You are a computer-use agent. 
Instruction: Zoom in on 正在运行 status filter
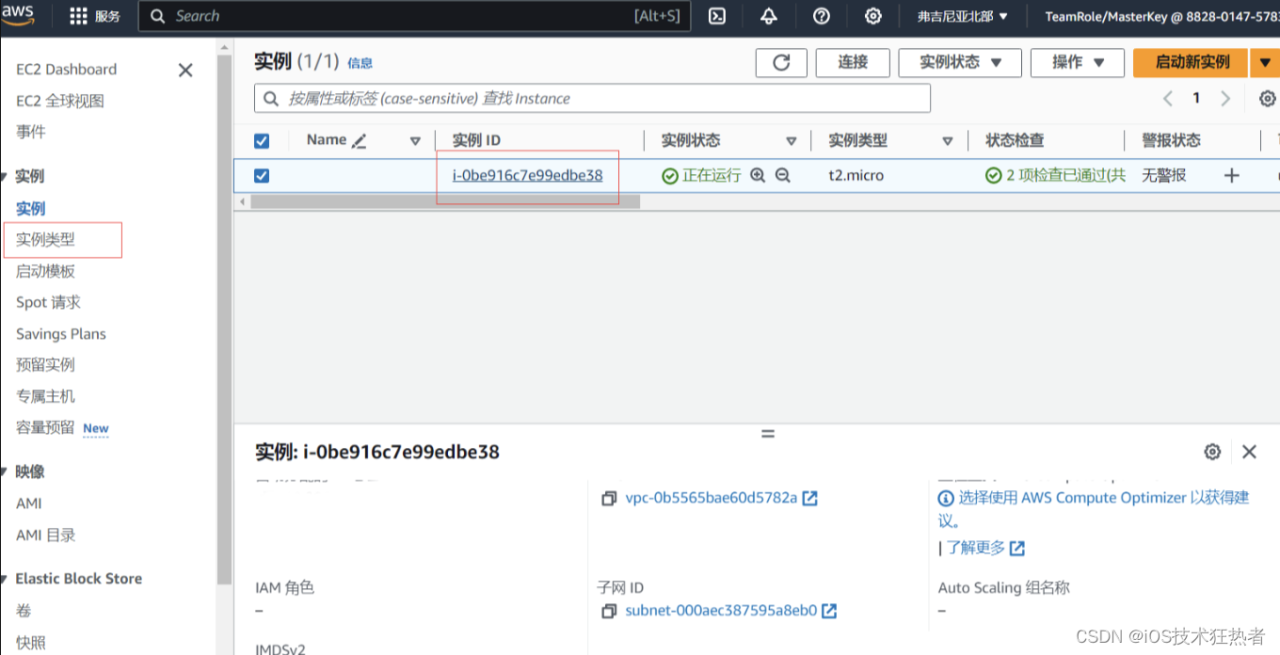[758, 175]
